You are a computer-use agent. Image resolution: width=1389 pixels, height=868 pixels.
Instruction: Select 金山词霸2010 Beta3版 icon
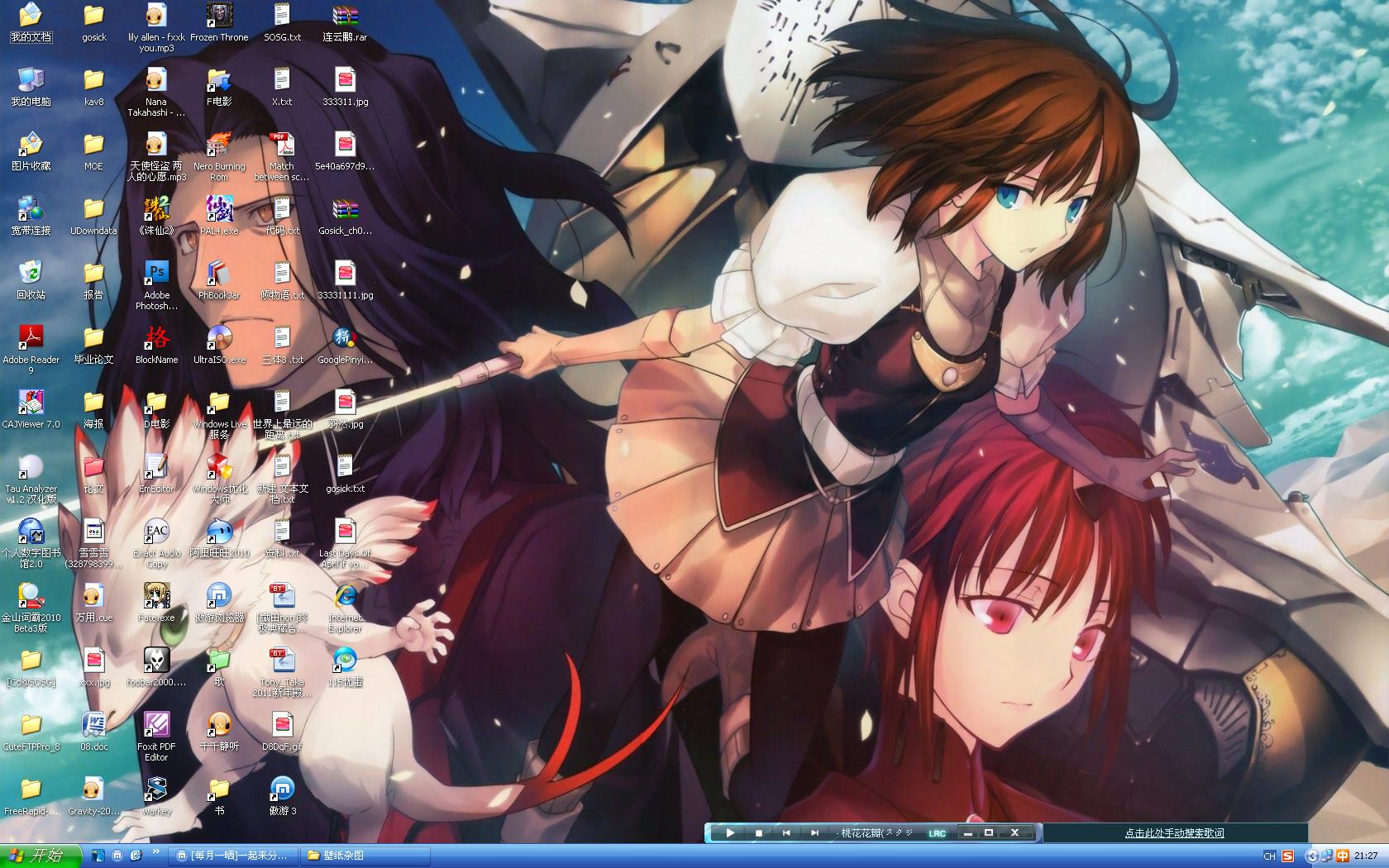[31, 607]
